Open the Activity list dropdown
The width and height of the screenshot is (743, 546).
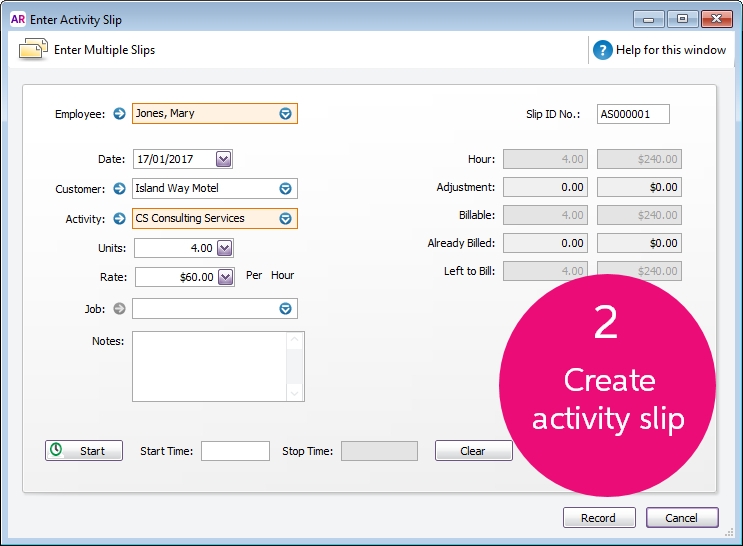tap(285, 218)
